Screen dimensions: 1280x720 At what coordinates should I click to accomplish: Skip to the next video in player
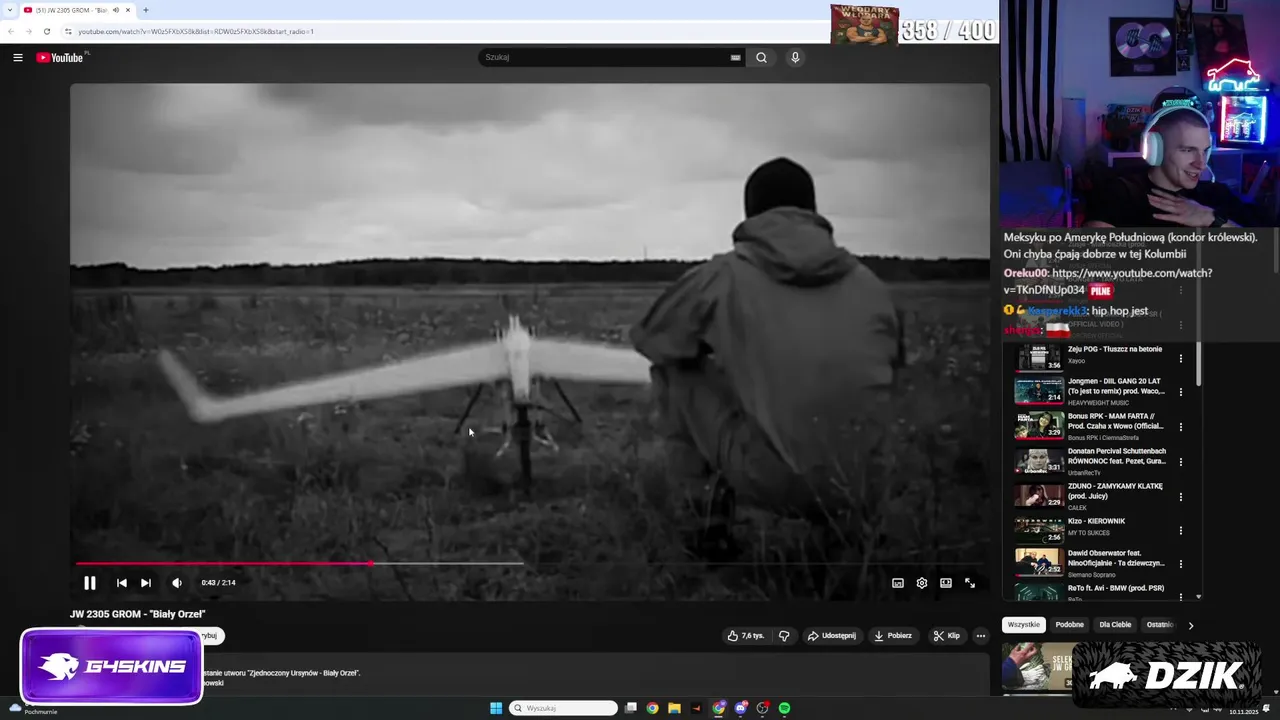click(146, 583)
